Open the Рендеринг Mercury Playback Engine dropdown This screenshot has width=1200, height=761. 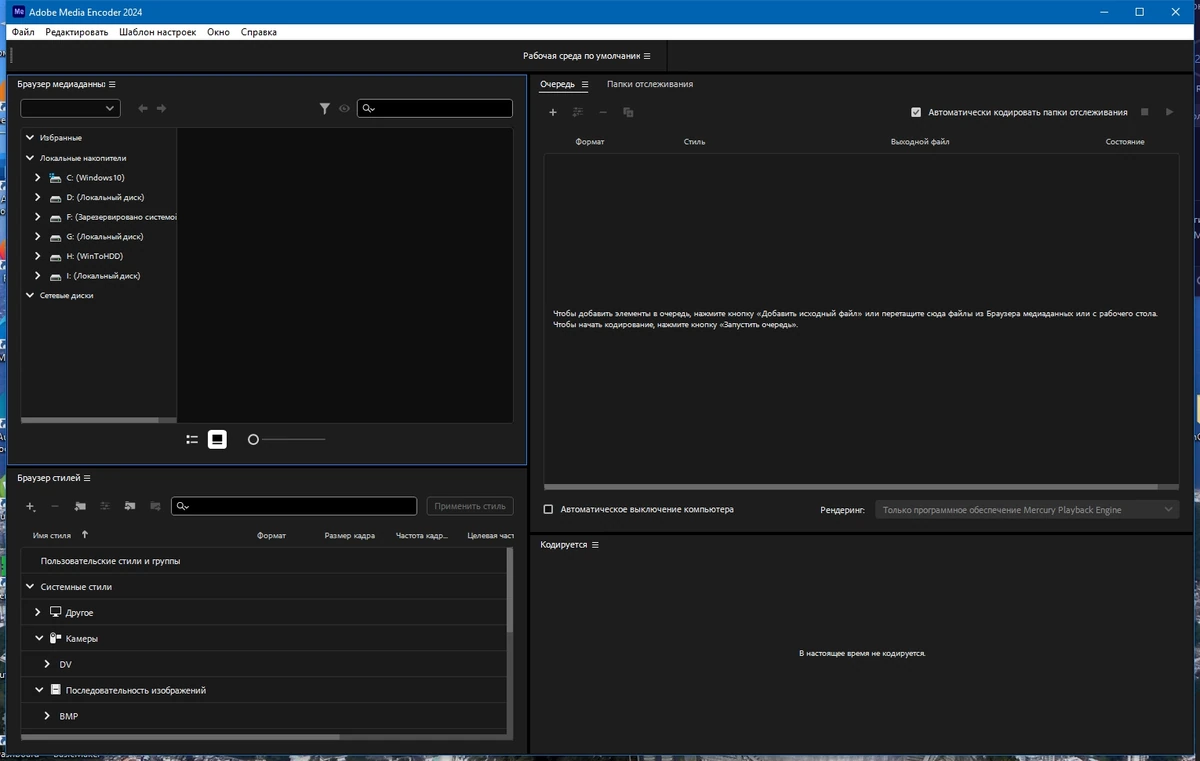[1027, 510]
